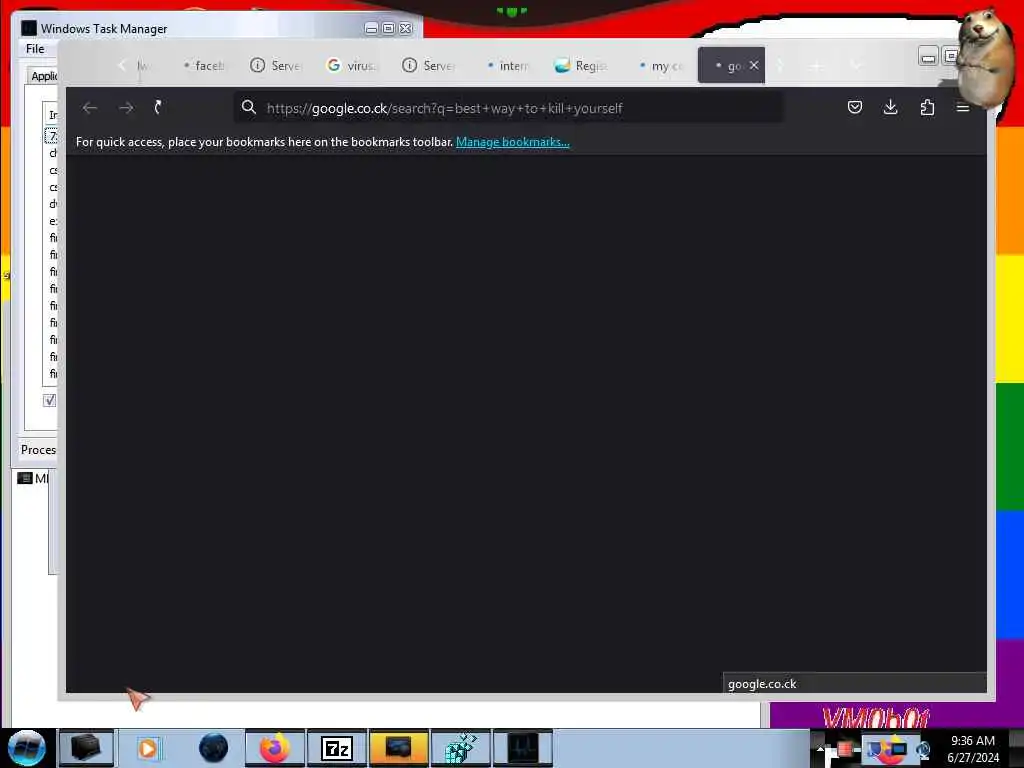This screenshot has height=768, width=1024.
Task: Click the Firefox icon on the taskbar
Action: pyautogui.click(x=275, y=748)
